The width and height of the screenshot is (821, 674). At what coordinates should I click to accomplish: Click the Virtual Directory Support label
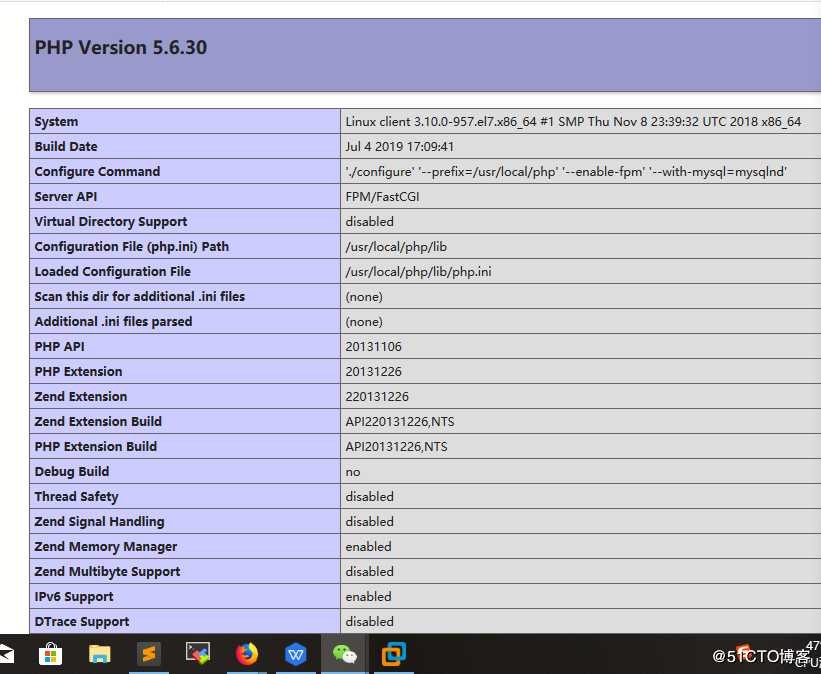(x=111, y=222)
